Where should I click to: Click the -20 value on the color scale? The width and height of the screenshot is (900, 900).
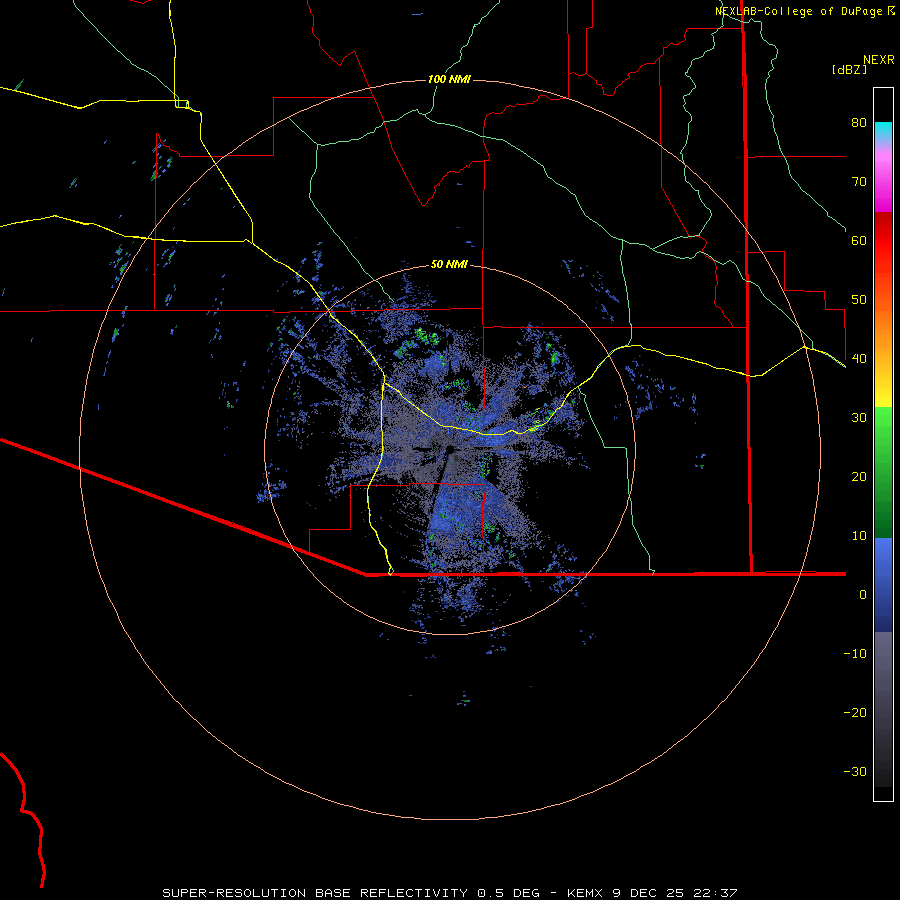[855, 713]
